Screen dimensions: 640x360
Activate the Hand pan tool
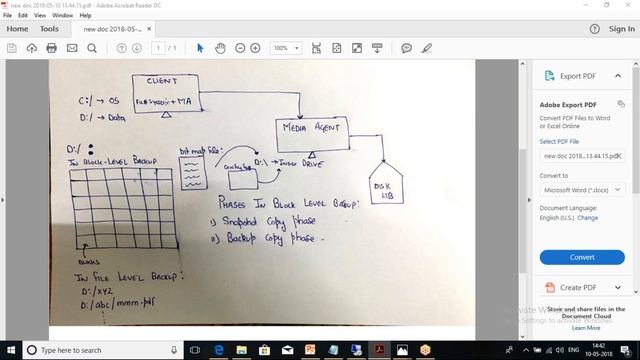[220, 48]
